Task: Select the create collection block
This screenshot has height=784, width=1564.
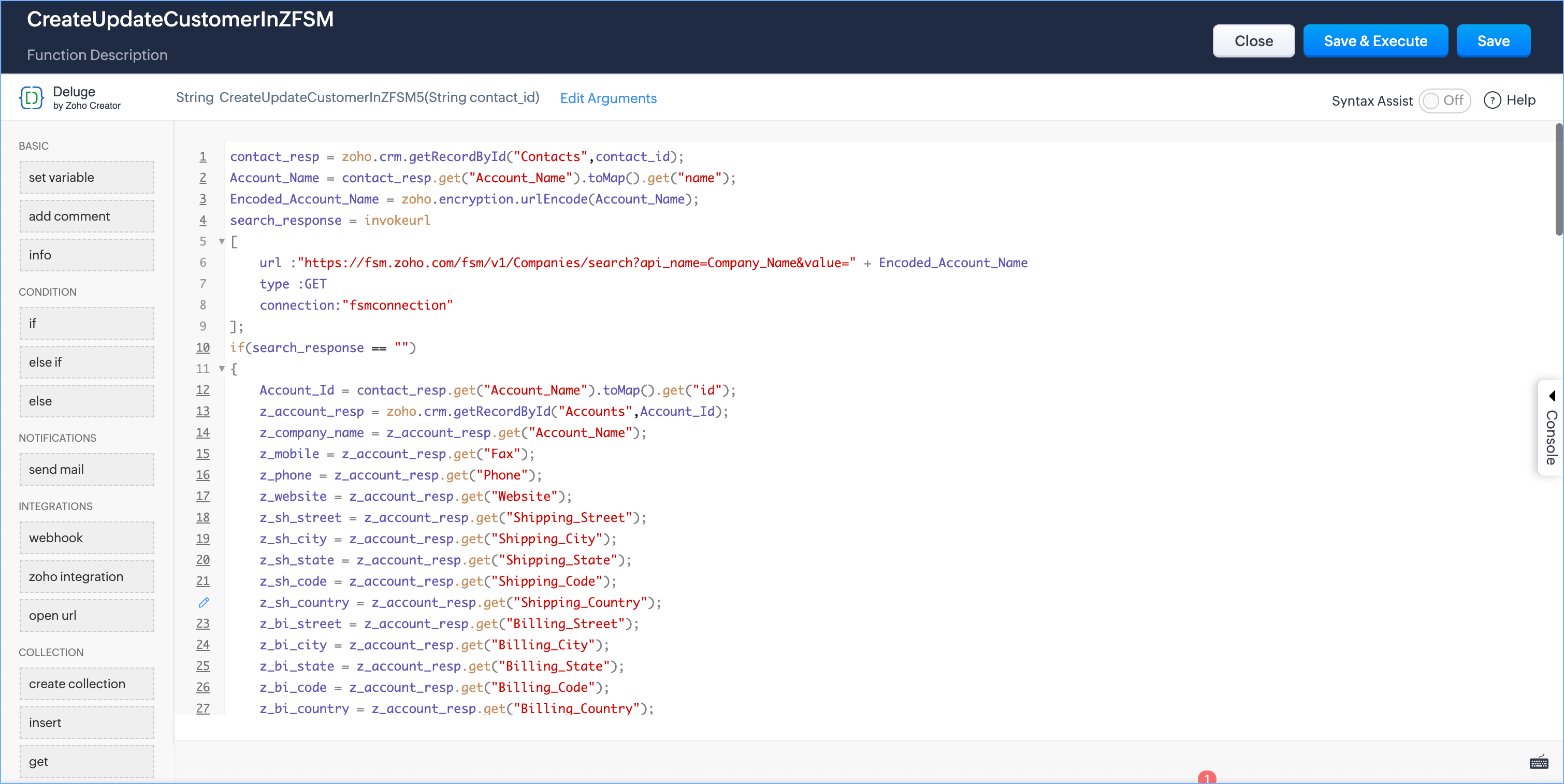Action: click(87, 684)
